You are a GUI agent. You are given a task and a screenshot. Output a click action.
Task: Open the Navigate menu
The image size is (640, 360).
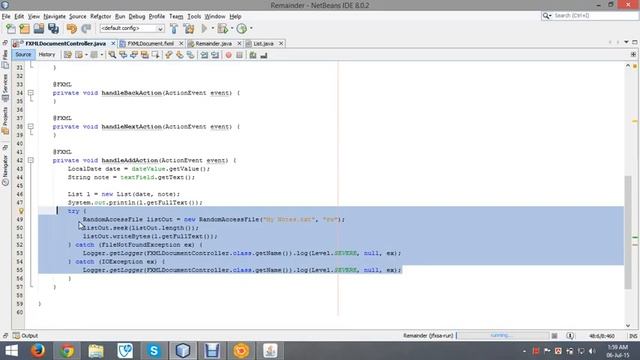coord(55,16)
